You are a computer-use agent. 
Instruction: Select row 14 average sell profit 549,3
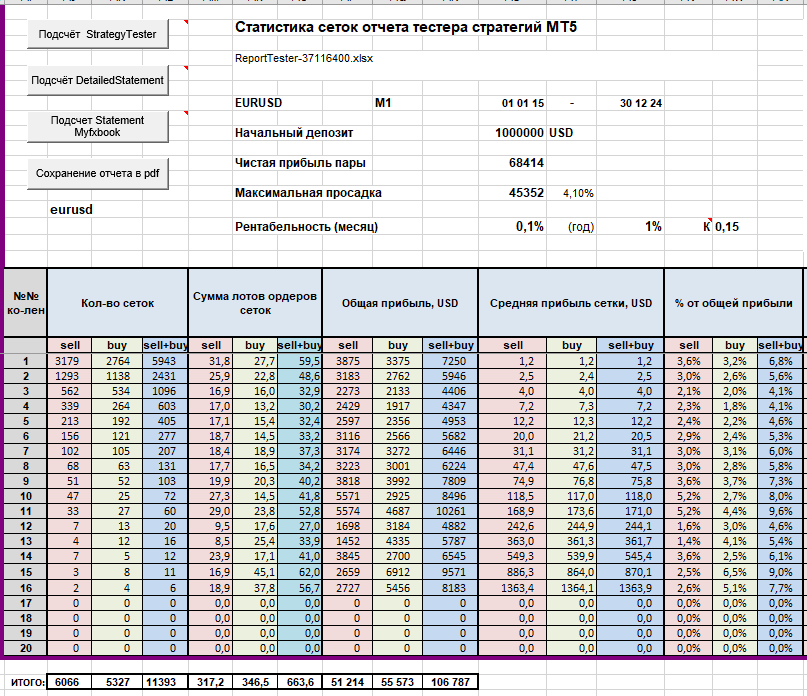click(x=513, y=556)
